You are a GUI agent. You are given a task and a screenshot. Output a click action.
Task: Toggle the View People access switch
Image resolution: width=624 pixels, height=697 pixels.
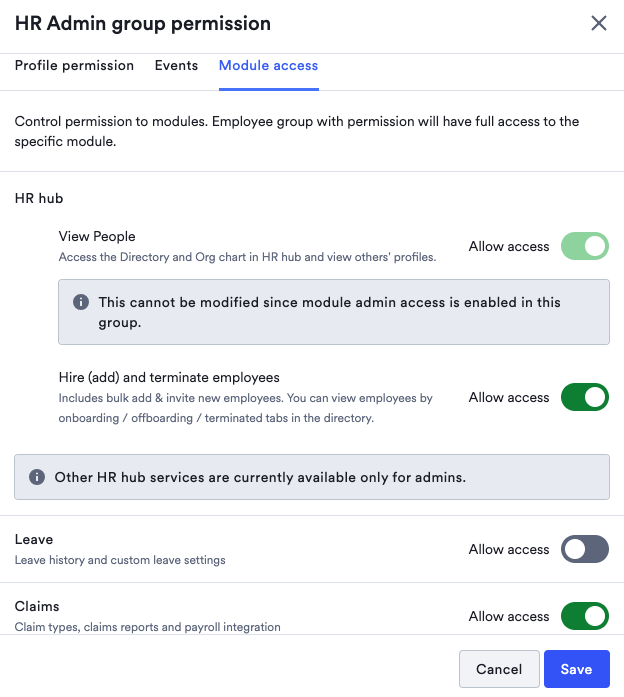point(584,246)
